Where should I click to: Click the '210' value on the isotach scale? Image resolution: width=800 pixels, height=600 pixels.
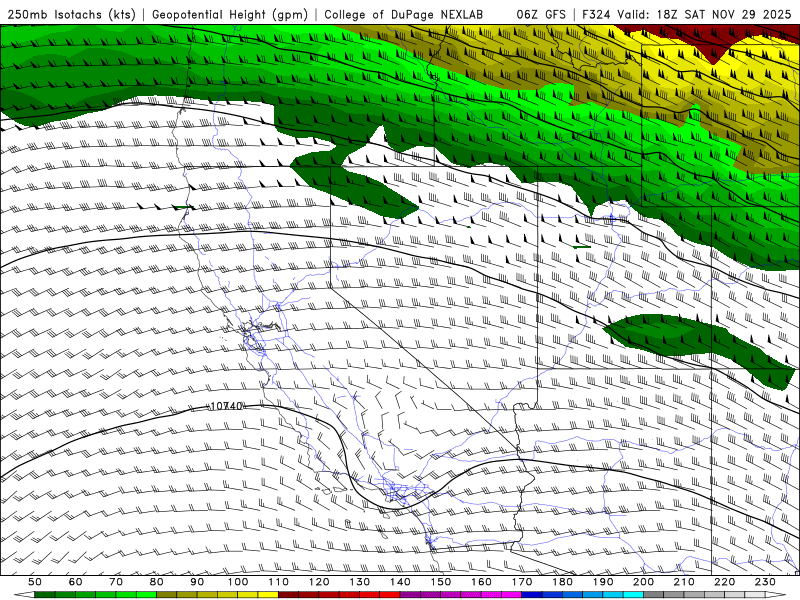tap(684, 582)
